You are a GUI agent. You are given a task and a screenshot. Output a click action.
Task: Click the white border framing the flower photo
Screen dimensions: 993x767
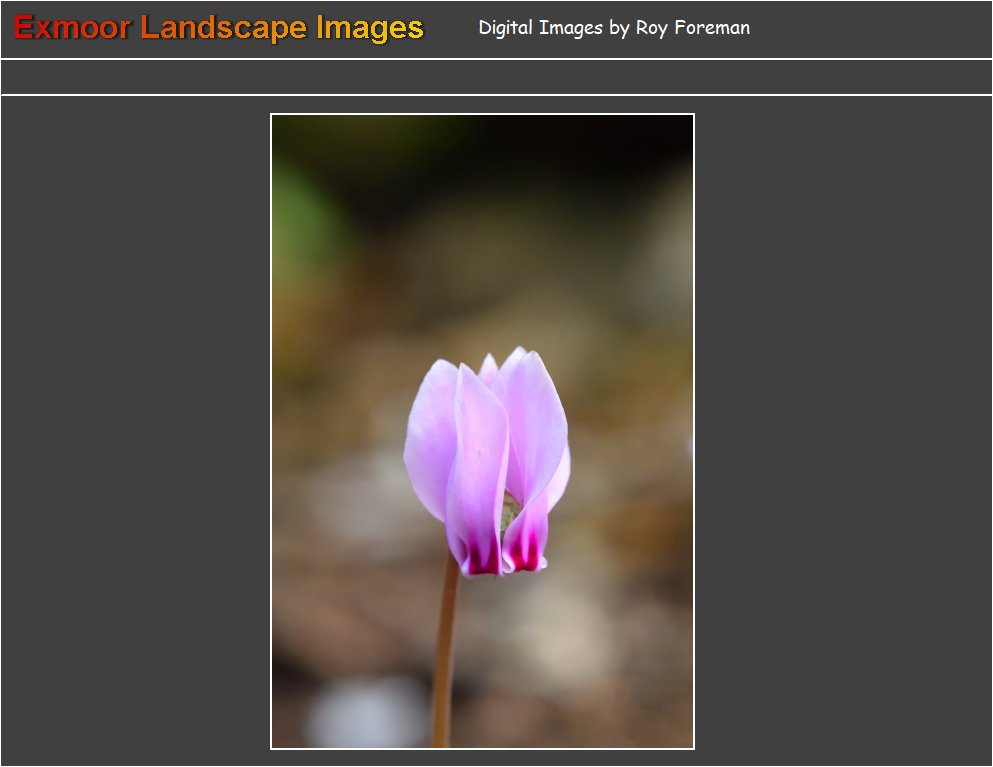tap(271, 430)
